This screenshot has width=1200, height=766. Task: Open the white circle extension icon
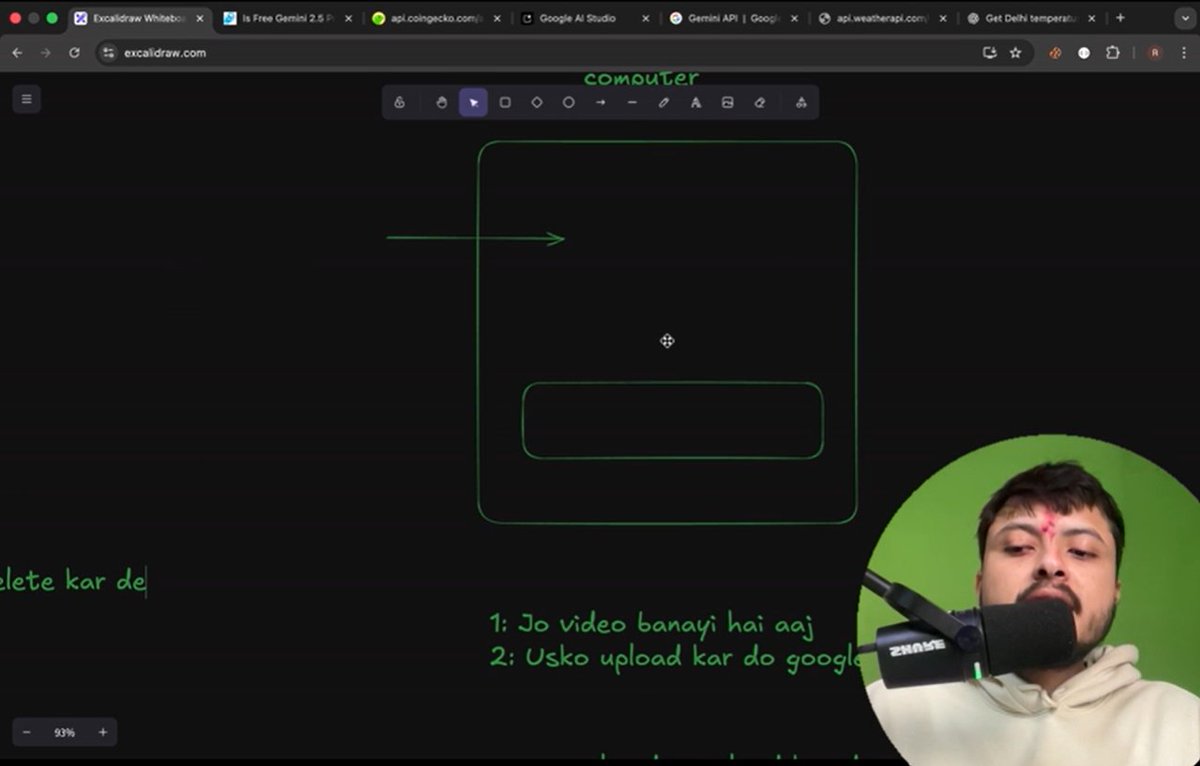1084,52
